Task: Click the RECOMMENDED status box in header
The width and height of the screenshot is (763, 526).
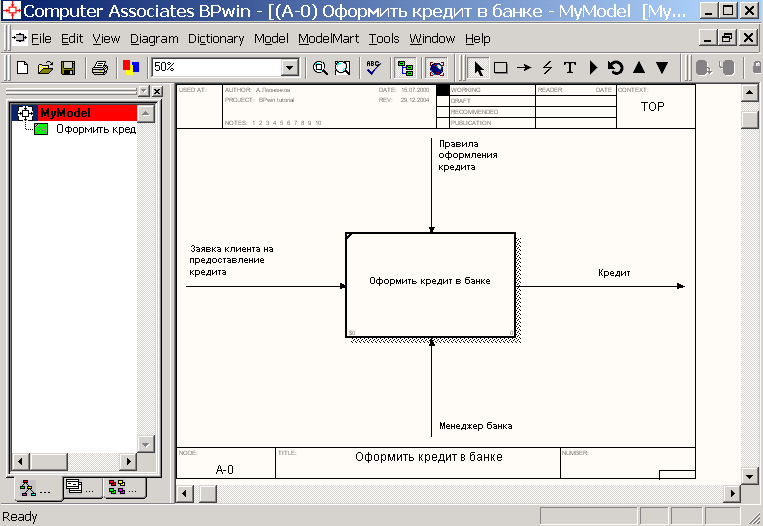Action: (443, 112)
